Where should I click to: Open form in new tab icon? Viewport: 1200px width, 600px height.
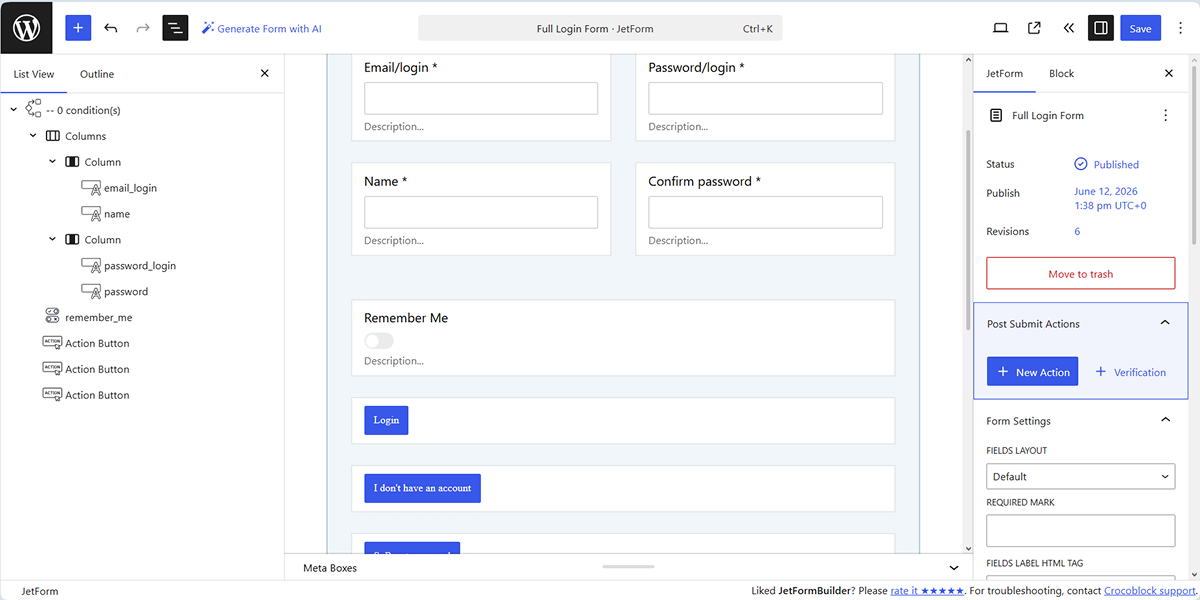pyautogui.click(x=1034, y=28)
